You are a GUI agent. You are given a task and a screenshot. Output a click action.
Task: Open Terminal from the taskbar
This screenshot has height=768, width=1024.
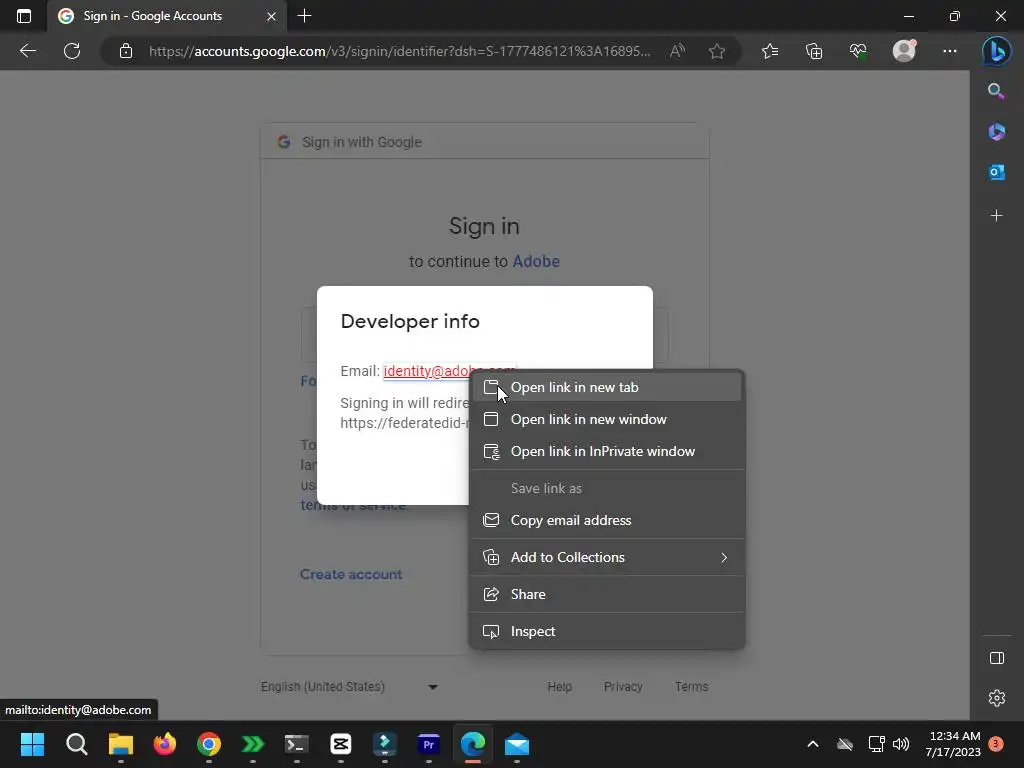296,744
